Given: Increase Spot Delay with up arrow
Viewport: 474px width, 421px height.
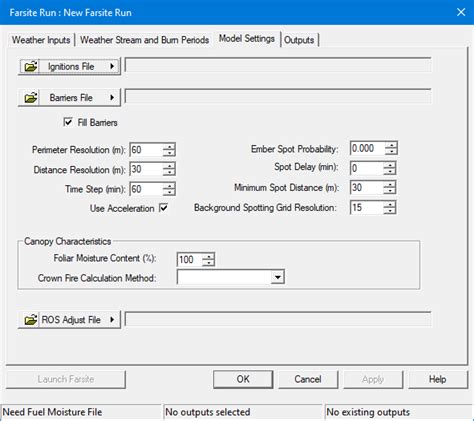Looking at the screenshot, I should pyautogui.click(x=389, y=165).
